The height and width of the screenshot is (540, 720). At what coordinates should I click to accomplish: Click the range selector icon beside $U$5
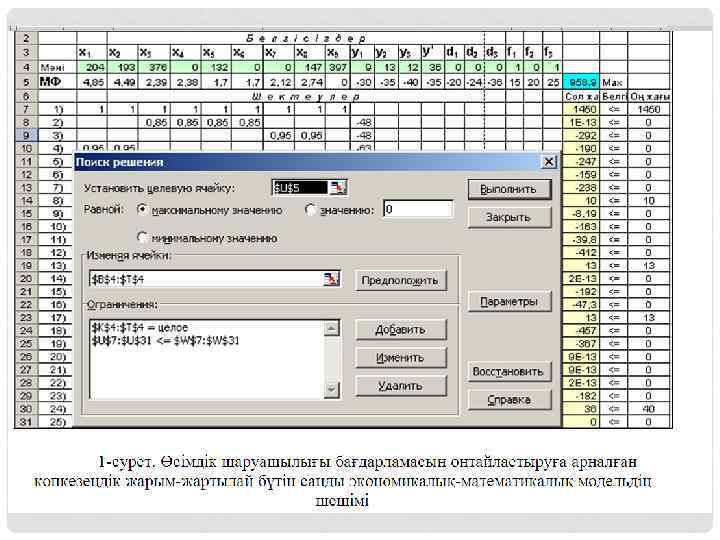tap(338, 187)
